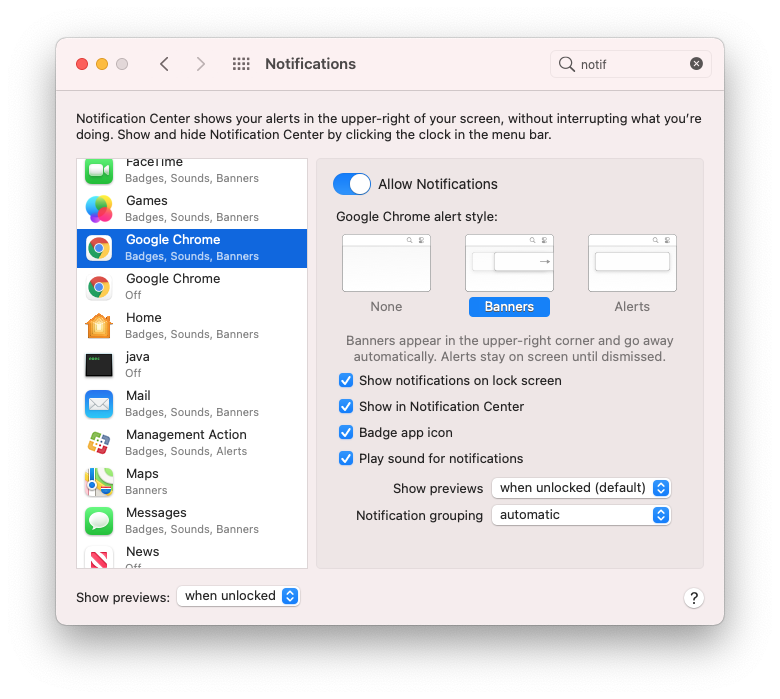Click the News app icon
780x699 pixels.
click(x=99, y=558)
